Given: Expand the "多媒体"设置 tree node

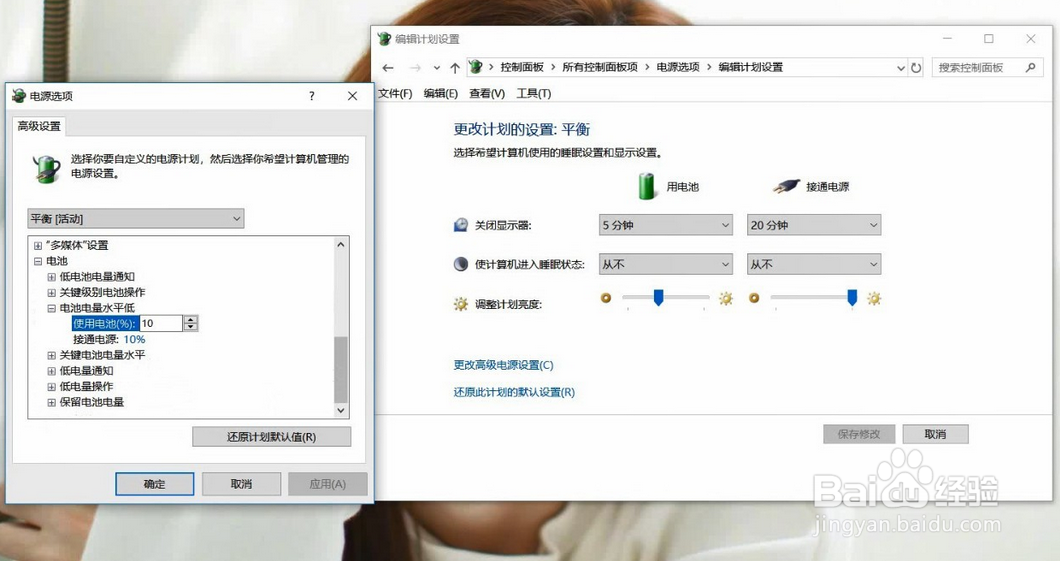Looking at the screenshot, I should click(x=38, y=245).
